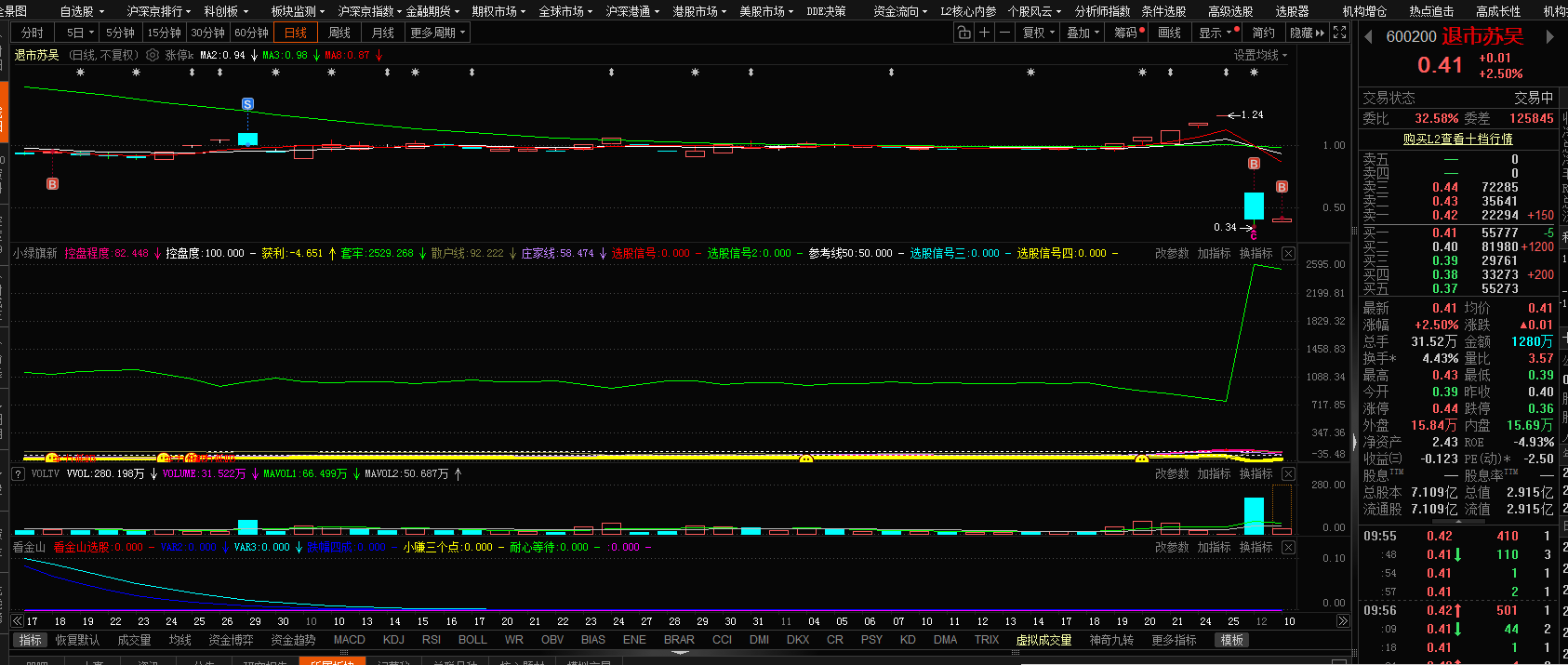Expand the 复权 dropdown
Viewport: 1568px width, 665px height.
(1039, 33)
